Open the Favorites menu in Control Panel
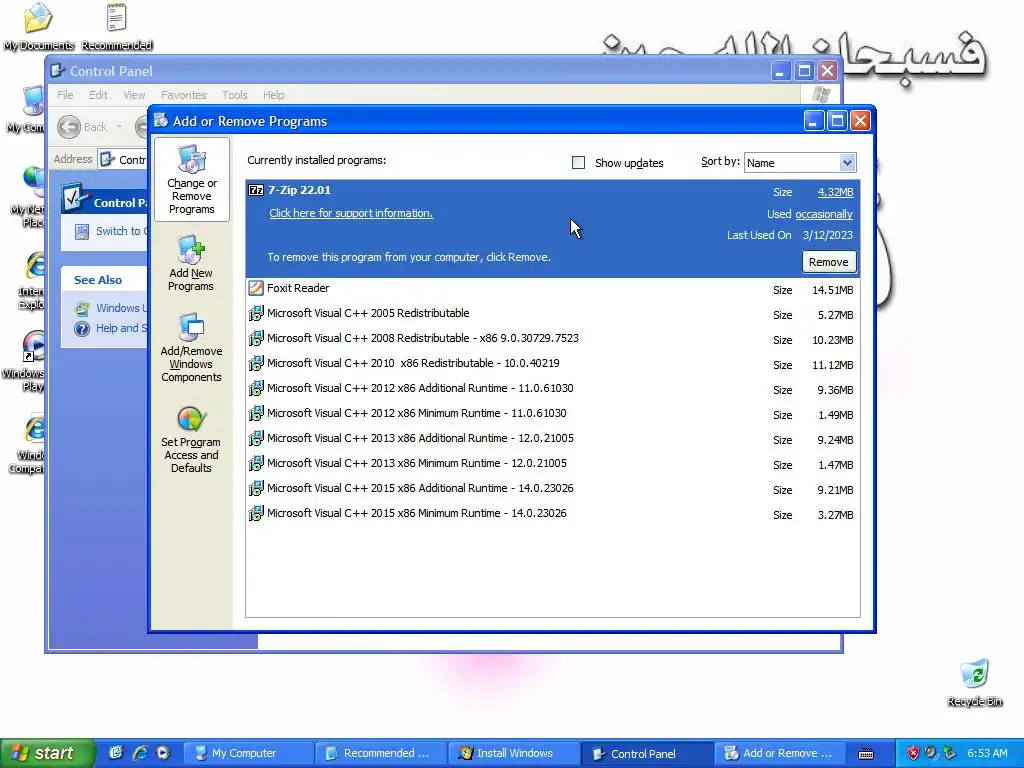 (x=184, y=95)
